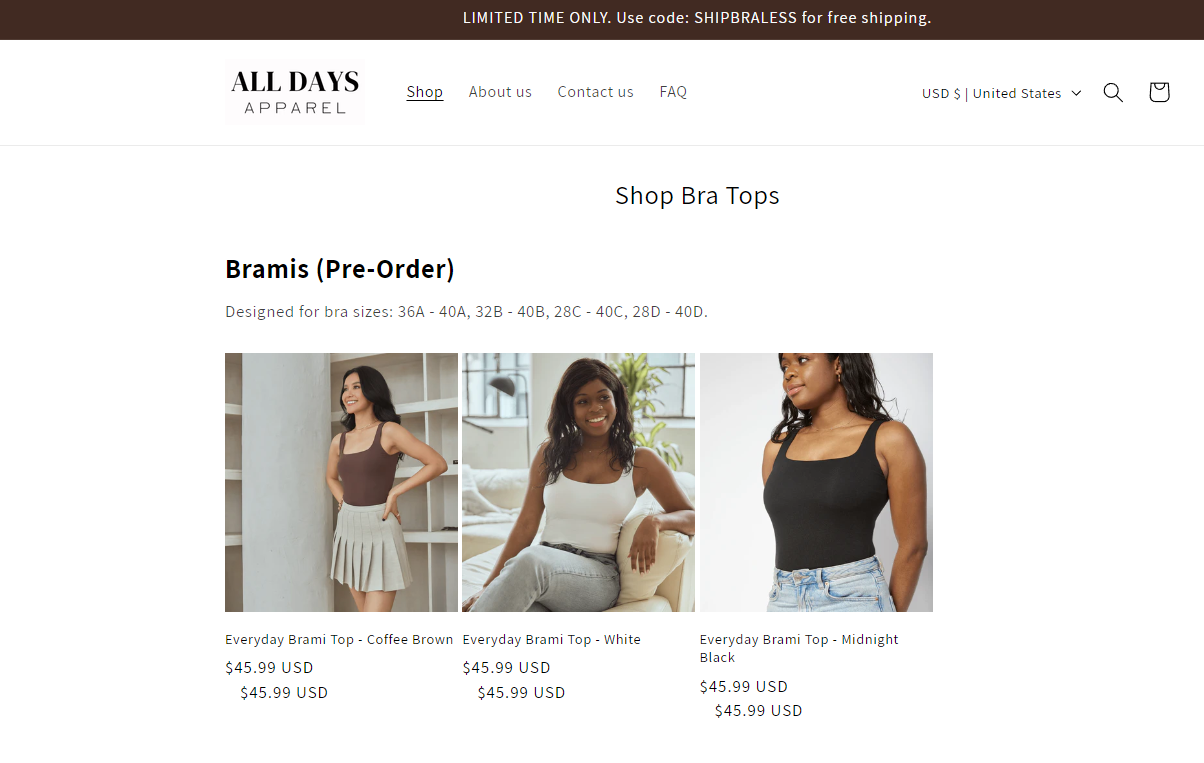This screenshot has width=1204, height=763.
Task: Open the search magnifier icon
Action: (x=1113, y=93)
